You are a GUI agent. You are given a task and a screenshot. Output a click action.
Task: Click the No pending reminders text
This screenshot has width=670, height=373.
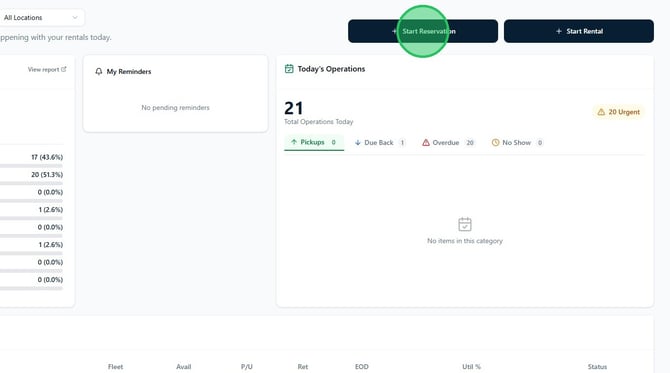tap(175, 108)
